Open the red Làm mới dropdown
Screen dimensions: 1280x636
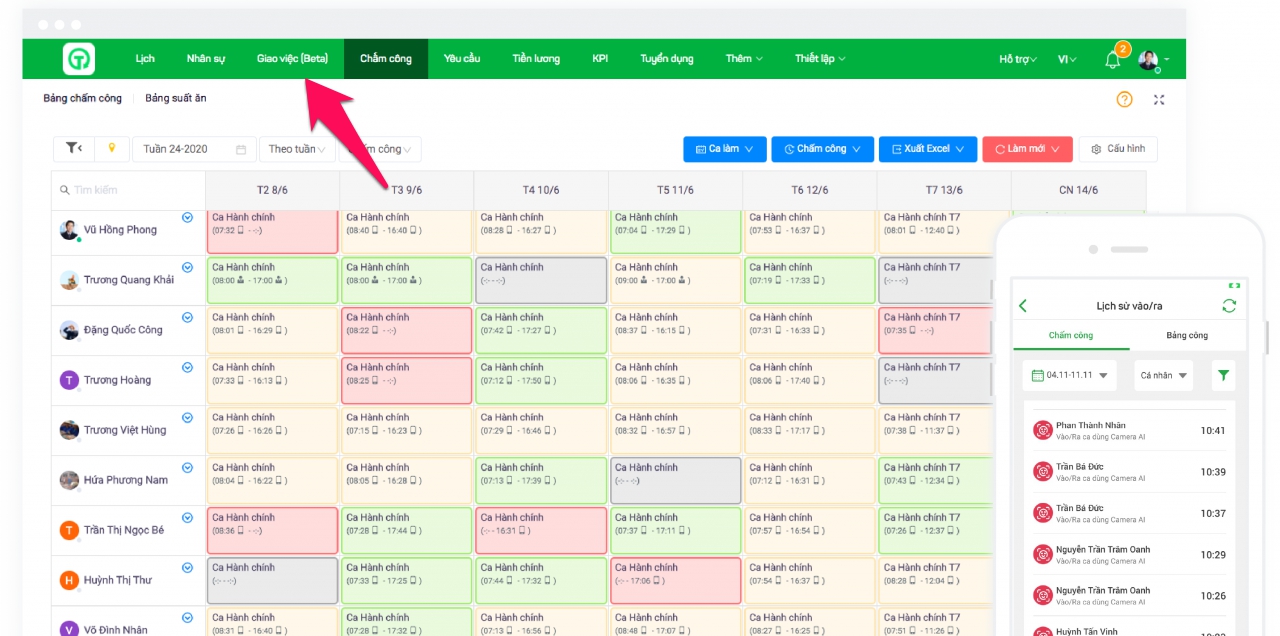click(1028, 149)
